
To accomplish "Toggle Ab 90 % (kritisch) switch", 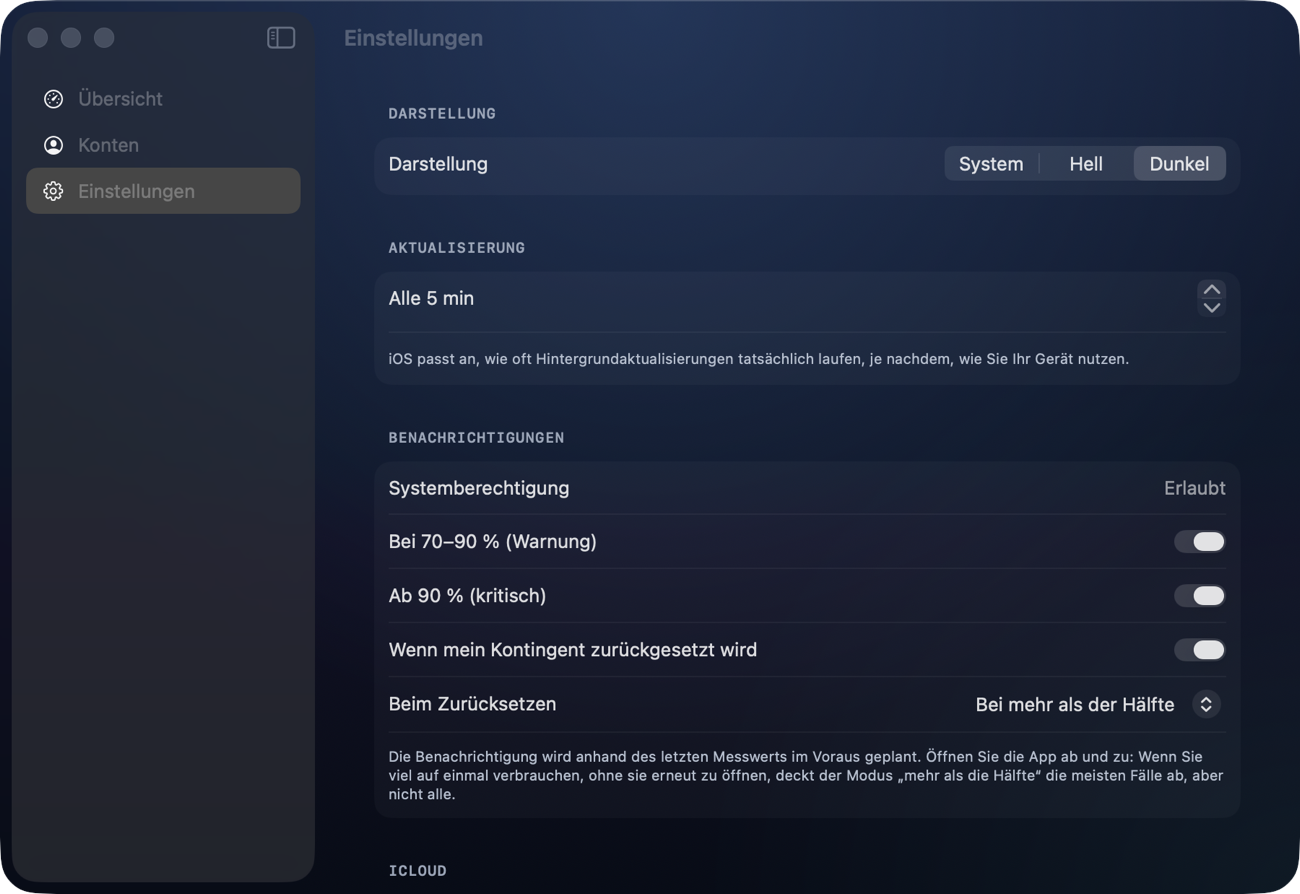I will coord(1200,596).
